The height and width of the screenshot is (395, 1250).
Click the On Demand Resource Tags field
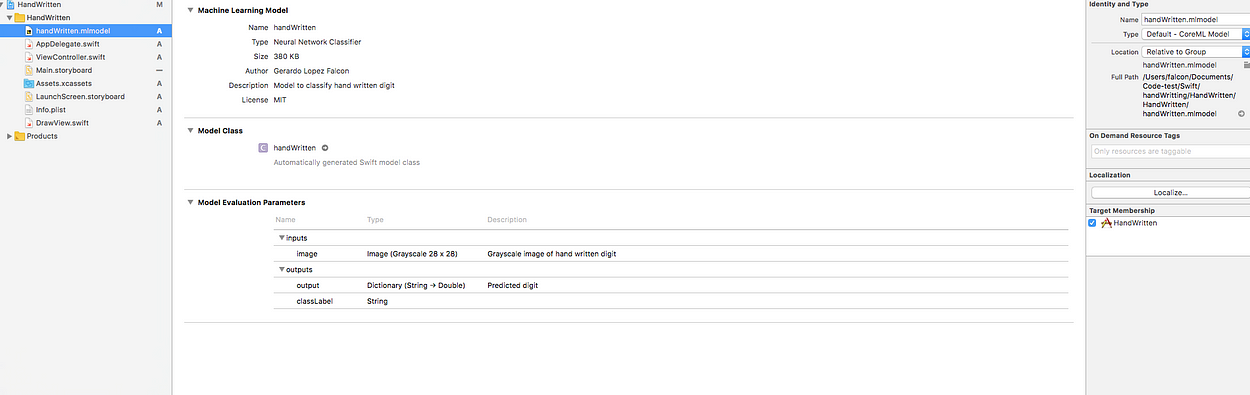[x=1170, y=151]
